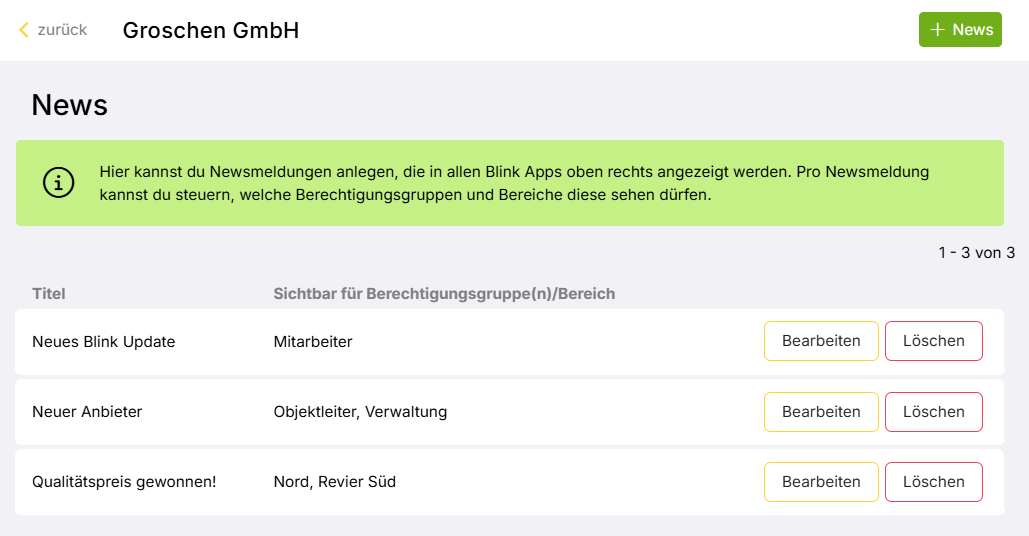The height and width of the screenshot is (536, 1029).
Task: Click the info circle icon in green banner
Action: pos(58,183)
